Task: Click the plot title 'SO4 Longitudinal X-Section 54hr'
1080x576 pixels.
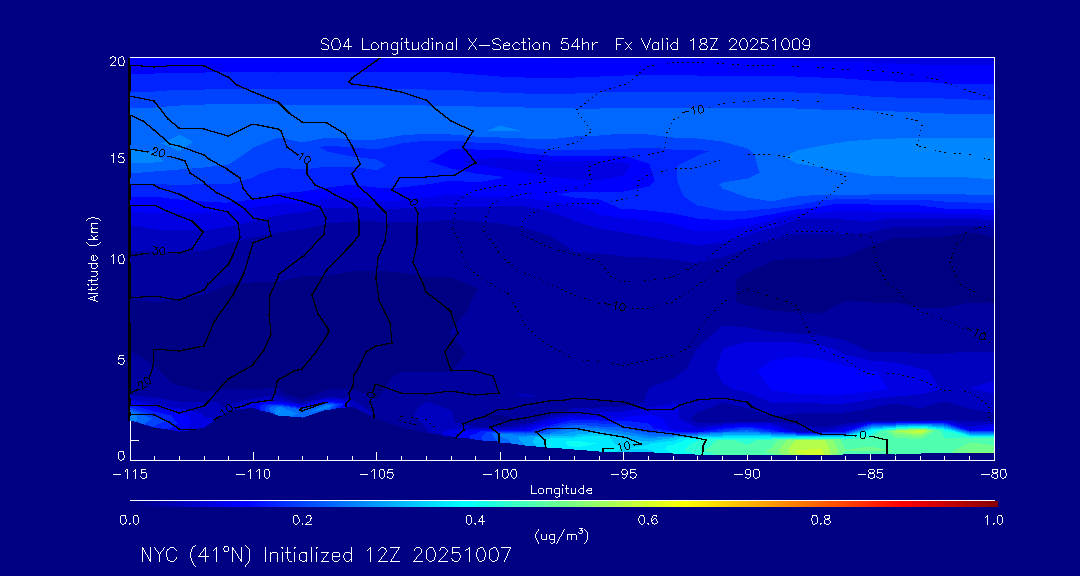Action: [x=457, y=45]
